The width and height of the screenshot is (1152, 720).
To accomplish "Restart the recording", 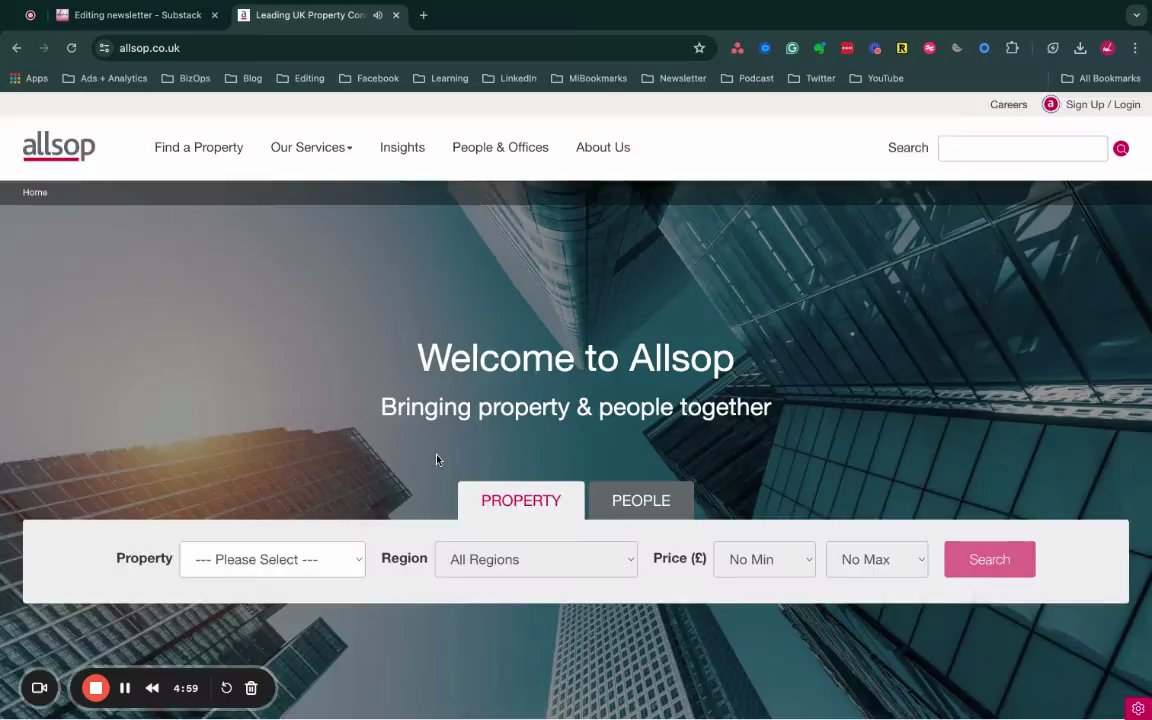I will [226, 688].
